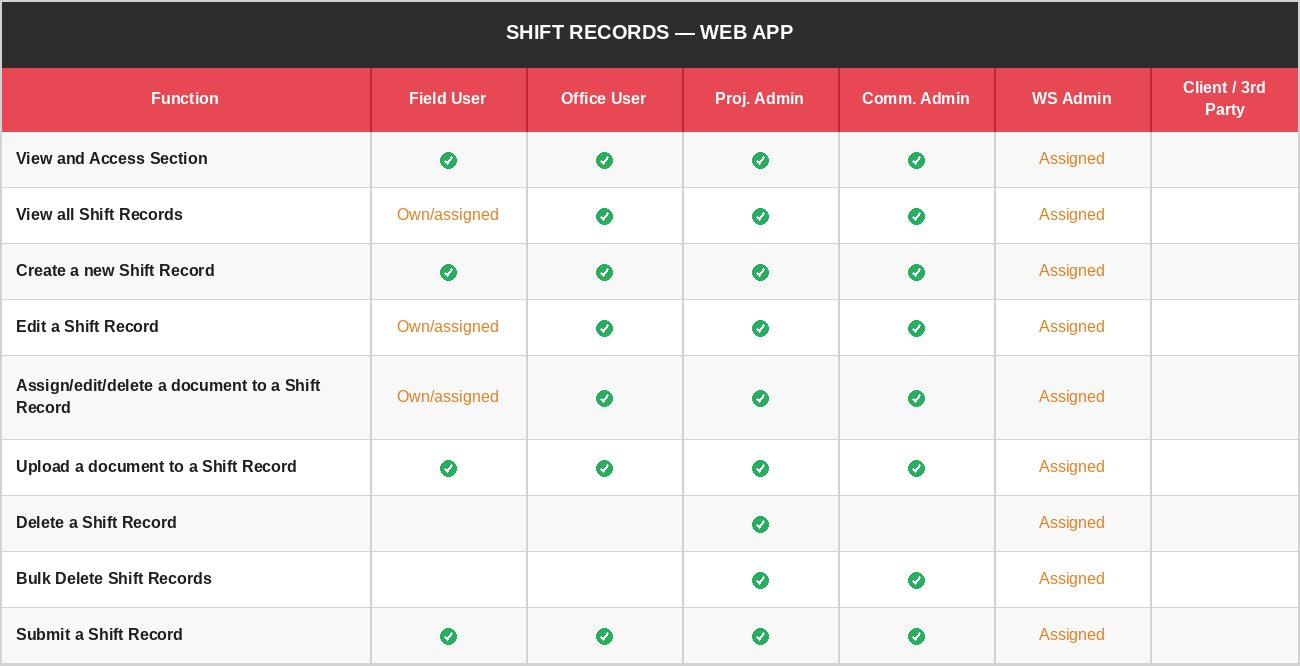
Task: Select the WS Admin column header
Action: click(1071, 98)
